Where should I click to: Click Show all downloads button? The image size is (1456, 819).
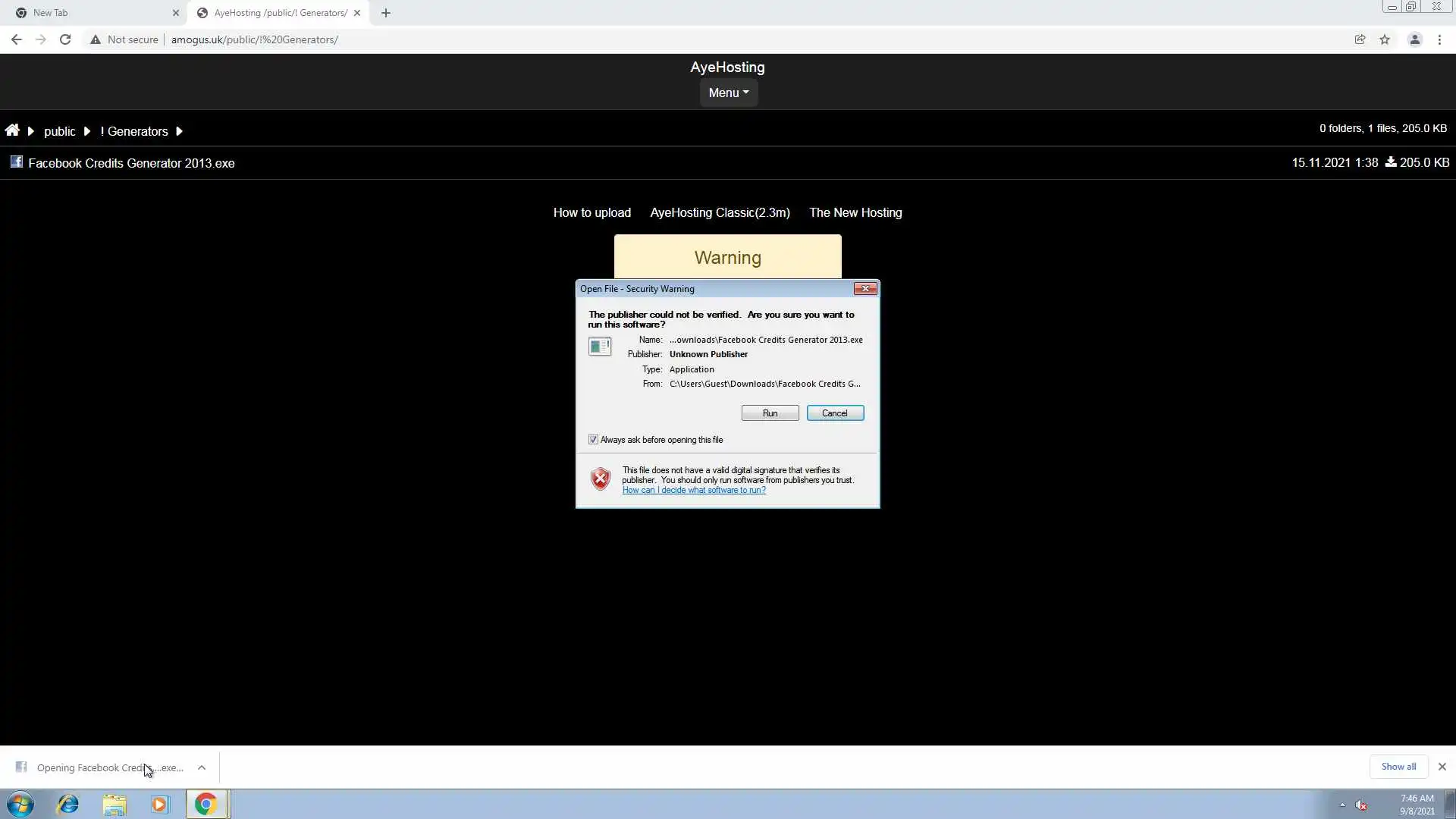(1398, 767)
